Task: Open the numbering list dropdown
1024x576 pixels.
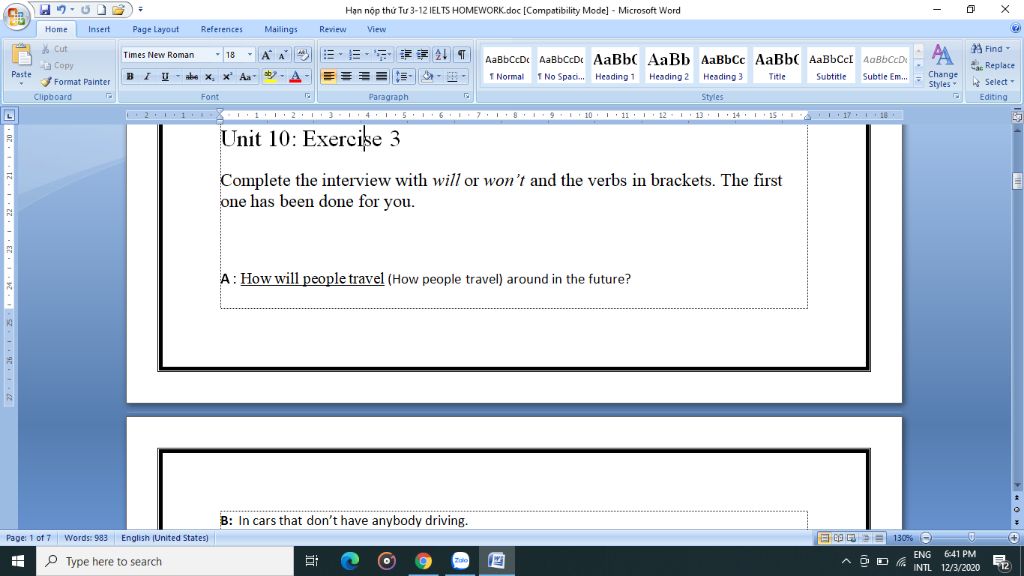Action: (x=366, y=55)
